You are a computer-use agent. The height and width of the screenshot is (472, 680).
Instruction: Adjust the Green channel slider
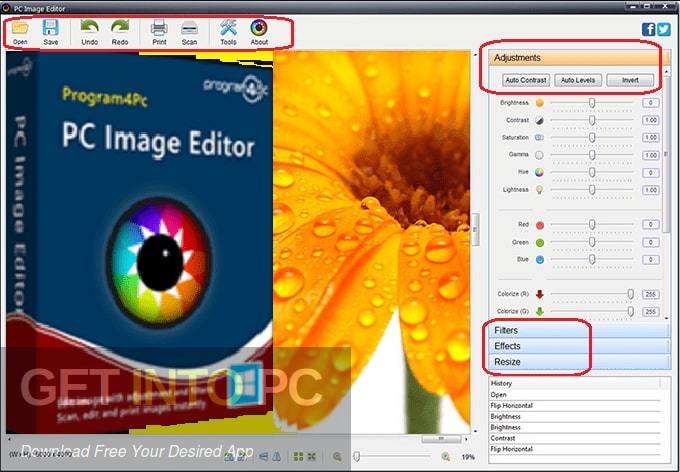pos(592,242)
